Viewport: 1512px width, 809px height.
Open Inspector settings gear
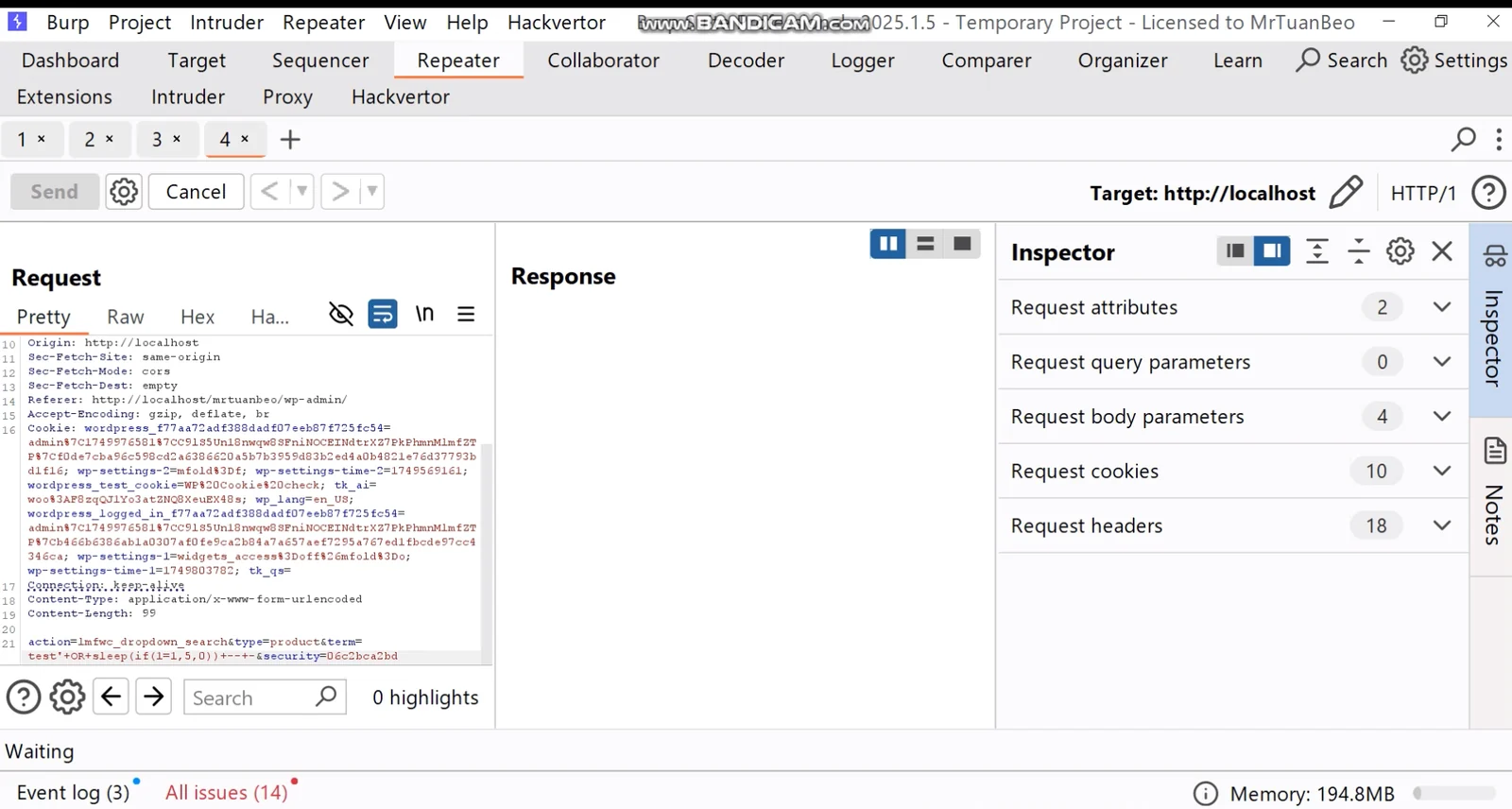coord(1400,251)
